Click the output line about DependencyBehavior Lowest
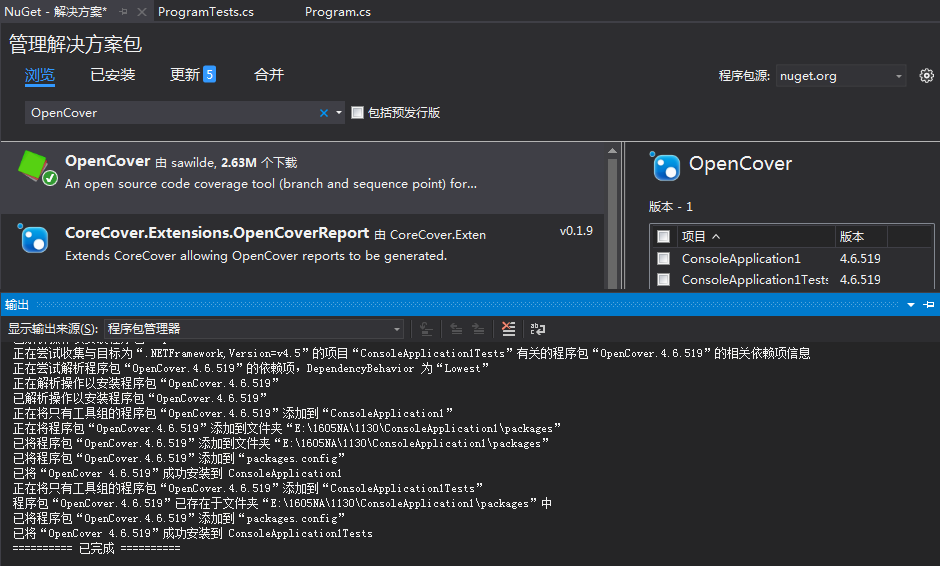 [x=251, y=368]
